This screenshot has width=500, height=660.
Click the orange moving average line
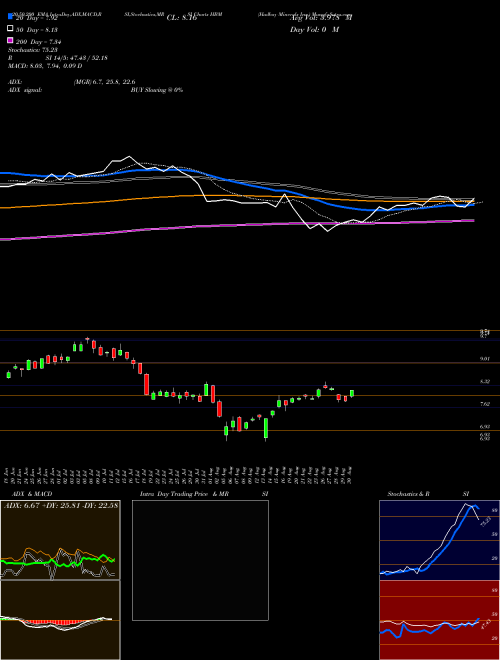(236, 197)
